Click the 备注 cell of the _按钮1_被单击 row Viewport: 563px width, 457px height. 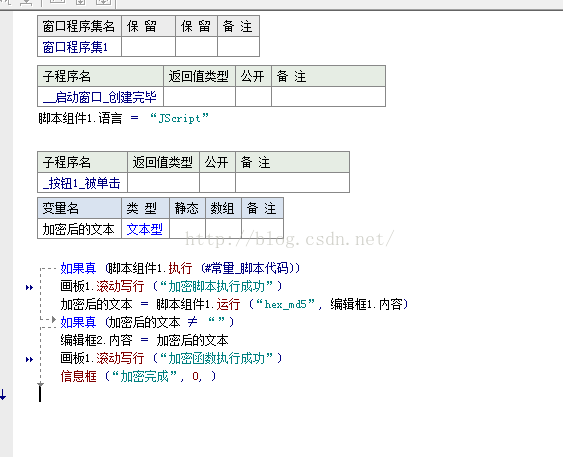(293, 183)
